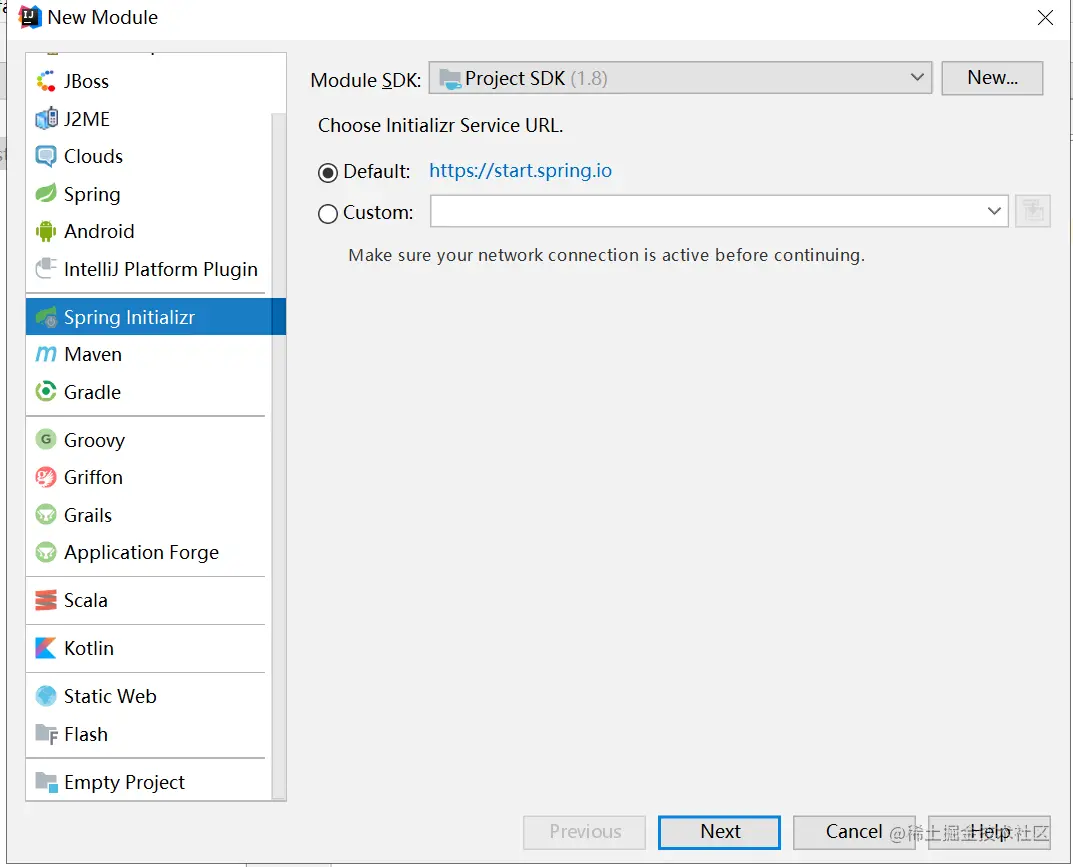This screenshot has height=867, width=1073.
Task: Select the Android module type
Action: 148,231
